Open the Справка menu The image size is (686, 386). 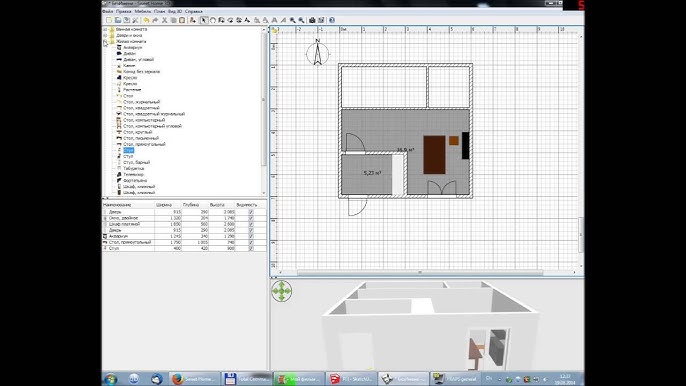[193, 11]
